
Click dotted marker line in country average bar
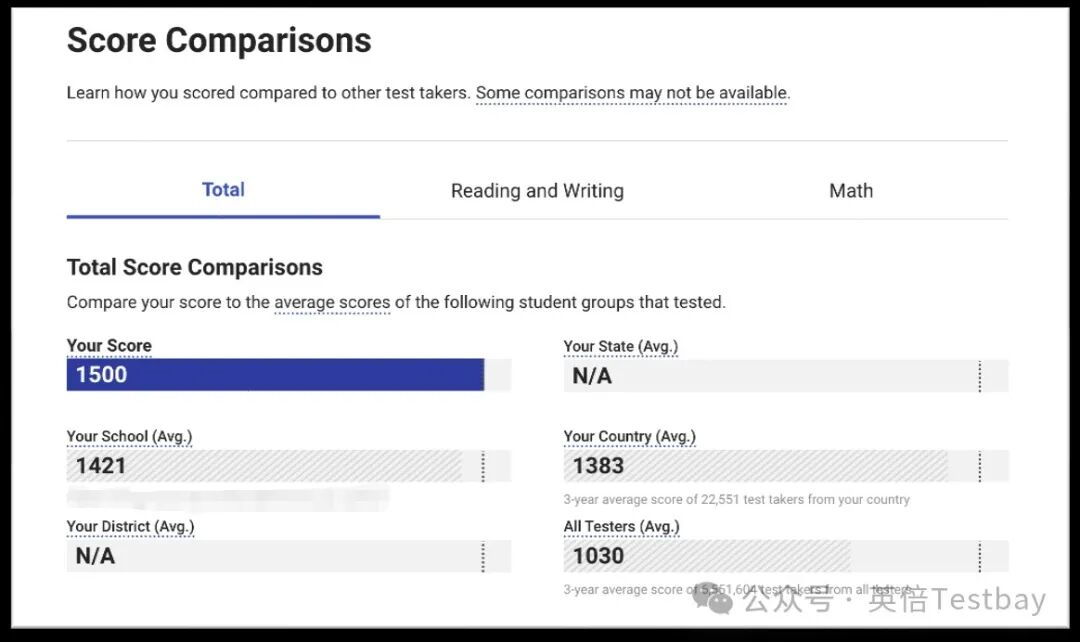tap(979, 466)
